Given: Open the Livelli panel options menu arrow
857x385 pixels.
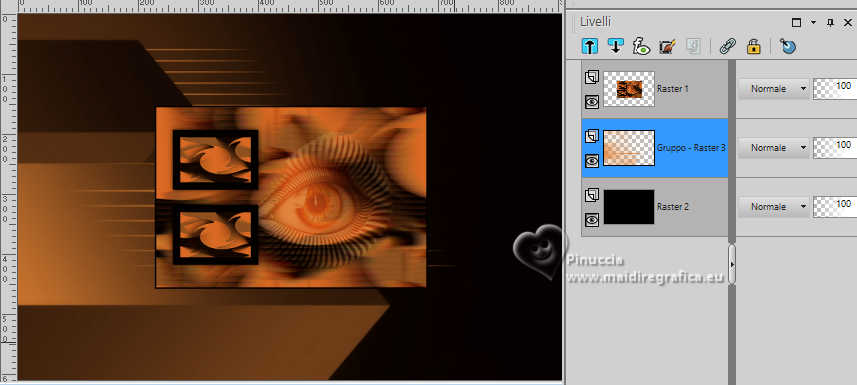Looking at the screenshot, I should [813, 22].
